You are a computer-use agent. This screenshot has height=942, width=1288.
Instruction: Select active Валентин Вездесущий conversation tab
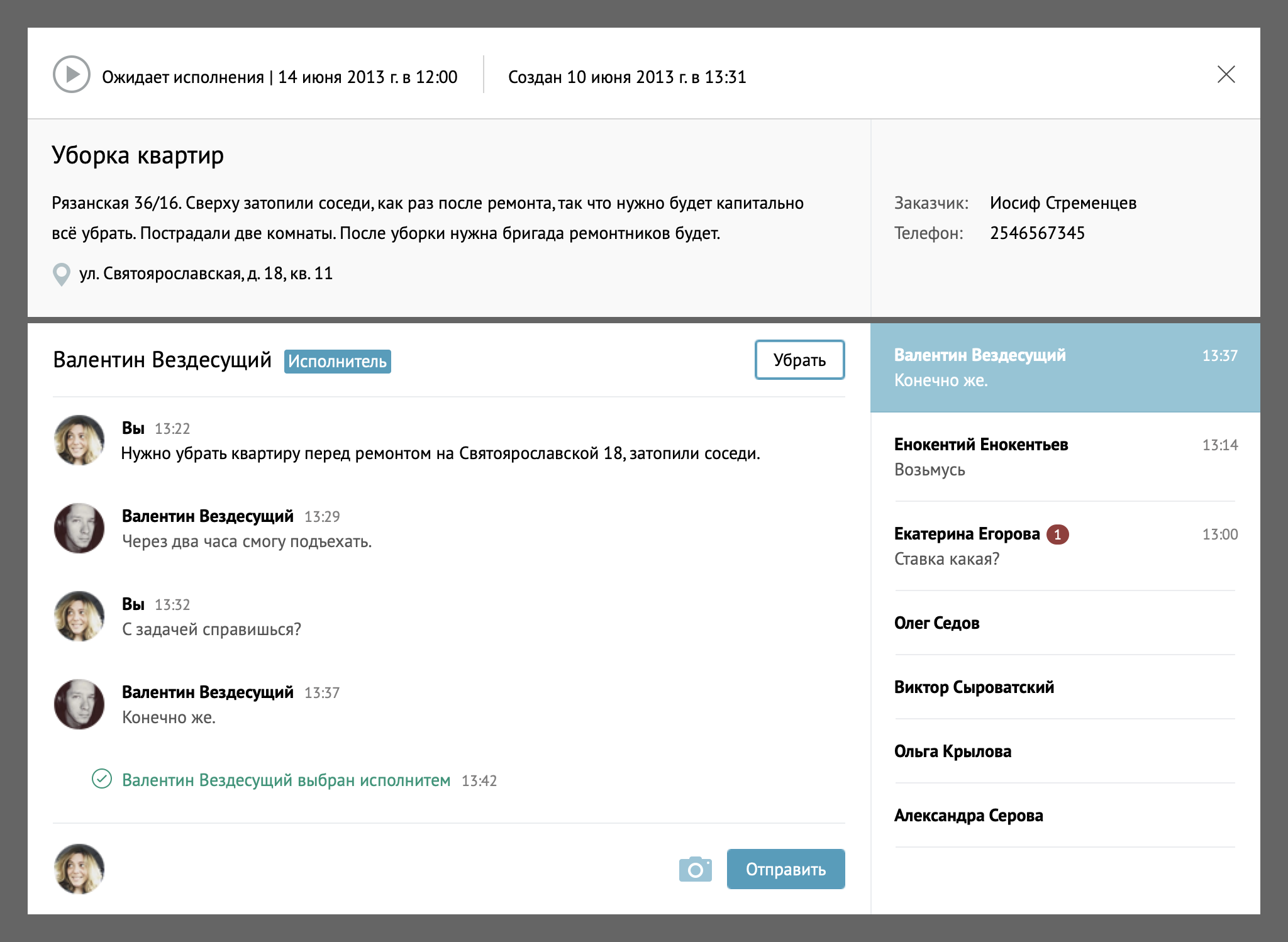point(1064,368)
